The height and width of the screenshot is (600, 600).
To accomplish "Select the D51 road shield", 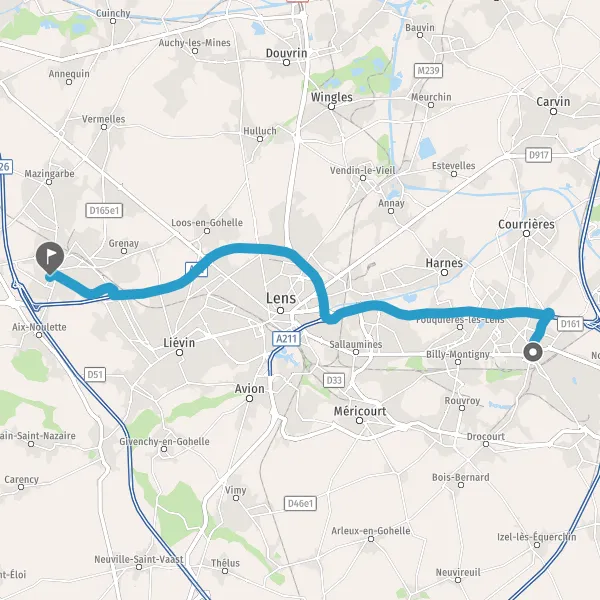I will click(95, 374).
